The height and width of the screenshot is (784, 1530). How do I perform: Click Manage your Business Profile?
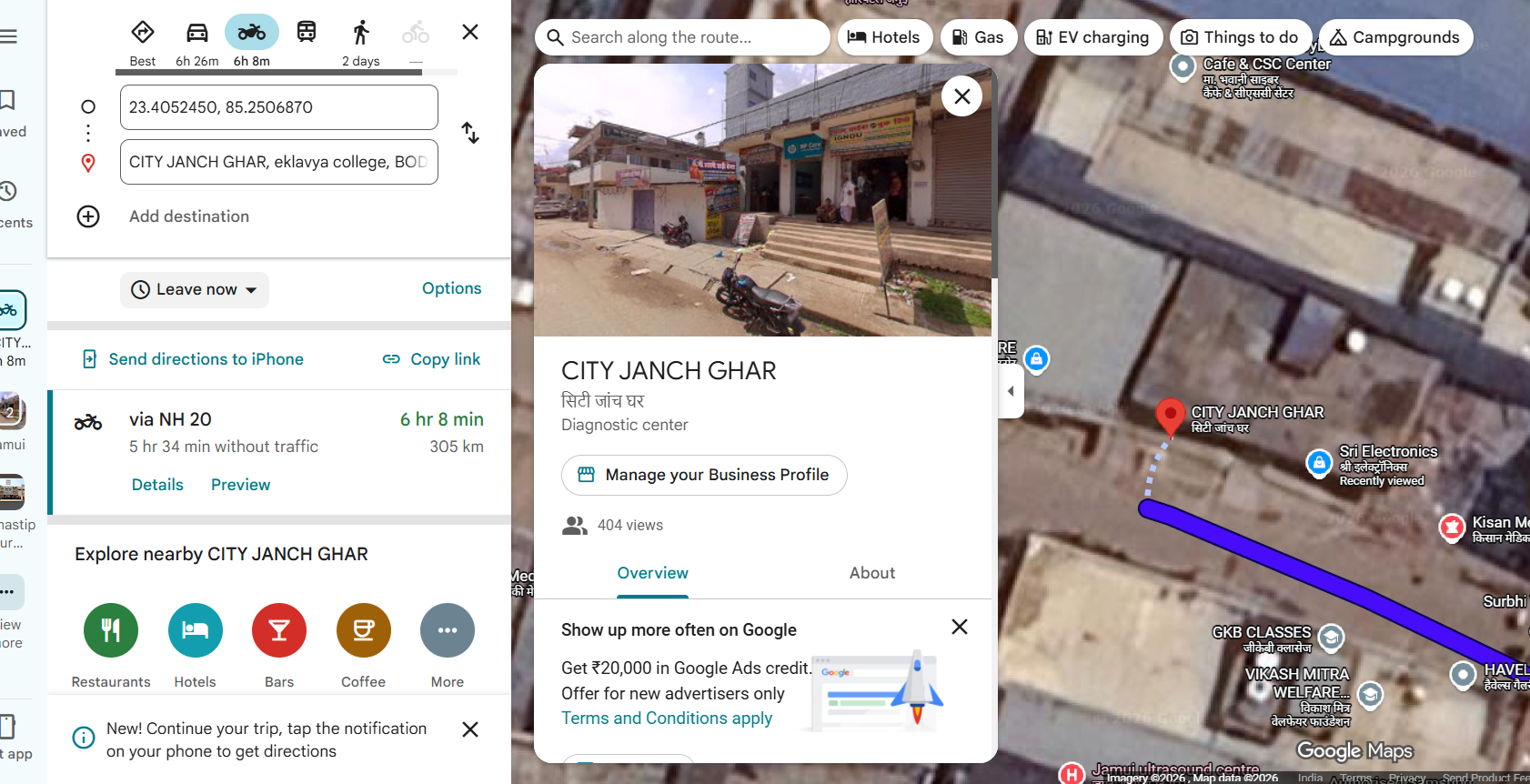coord(704,475)
